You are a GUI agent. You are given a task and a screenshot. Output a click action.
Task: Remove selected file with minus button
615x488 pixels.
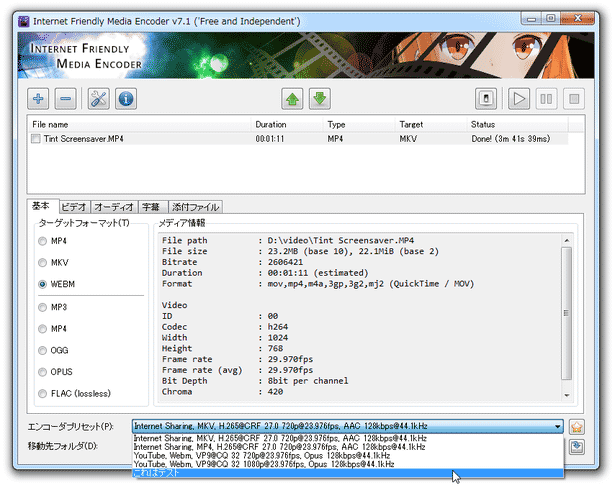66,98
